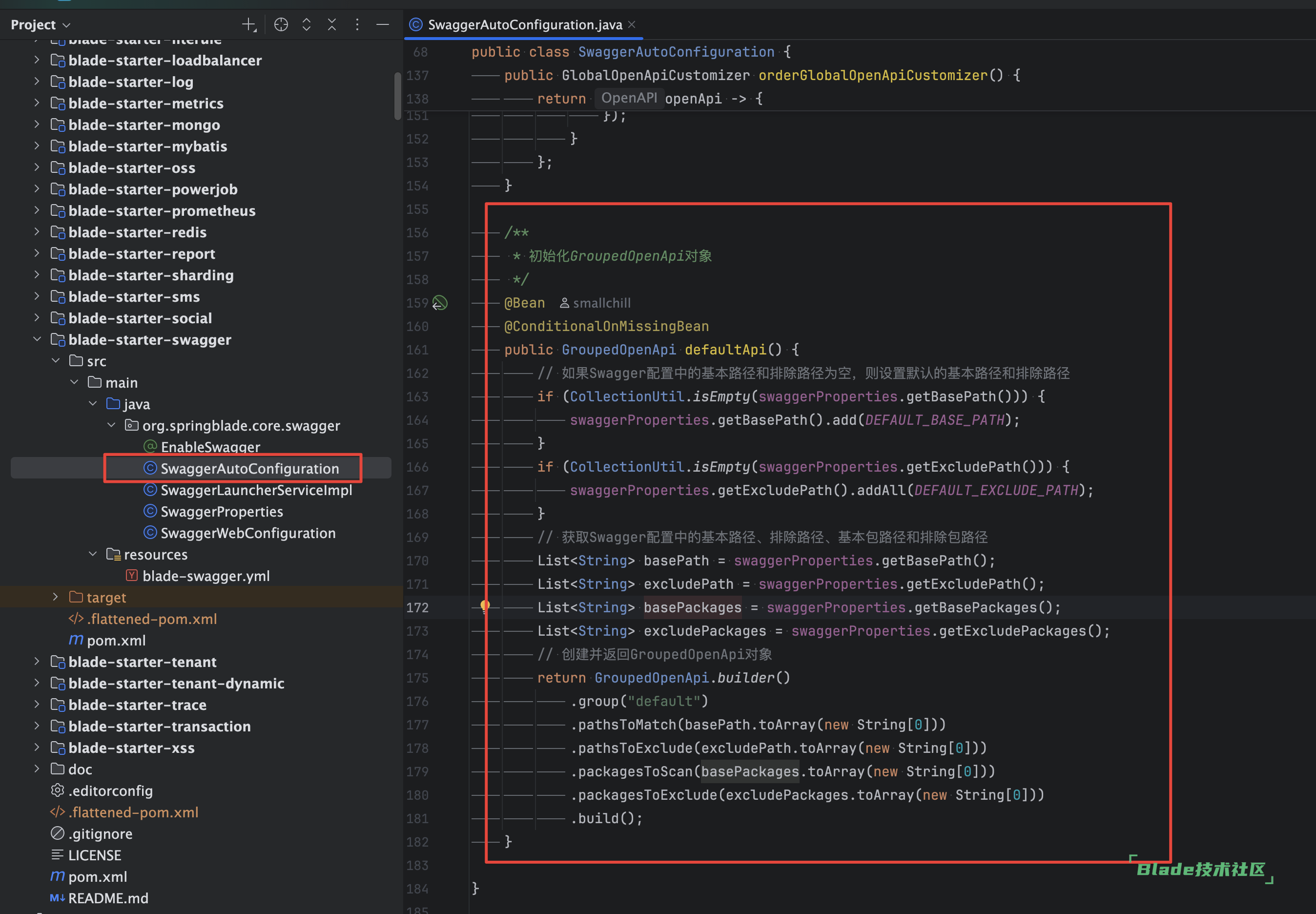The height and width of the screenshot is (914, 1316).
Task: Collapse the org.springblade.core.swagger package
Action: click(x=111, y=425)
